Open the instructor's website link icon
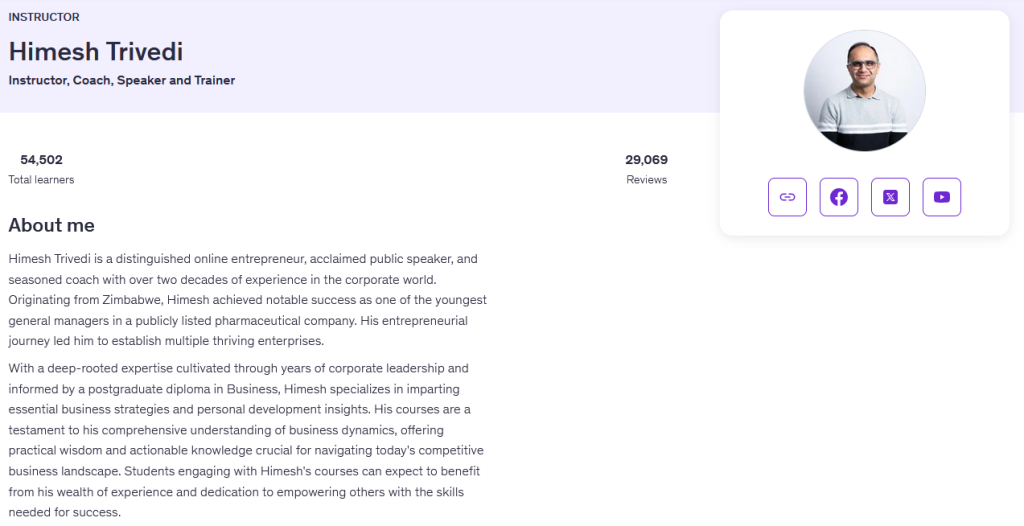Image resolution: width=1024 pixels, height=526 pixels. click(787, 197)
